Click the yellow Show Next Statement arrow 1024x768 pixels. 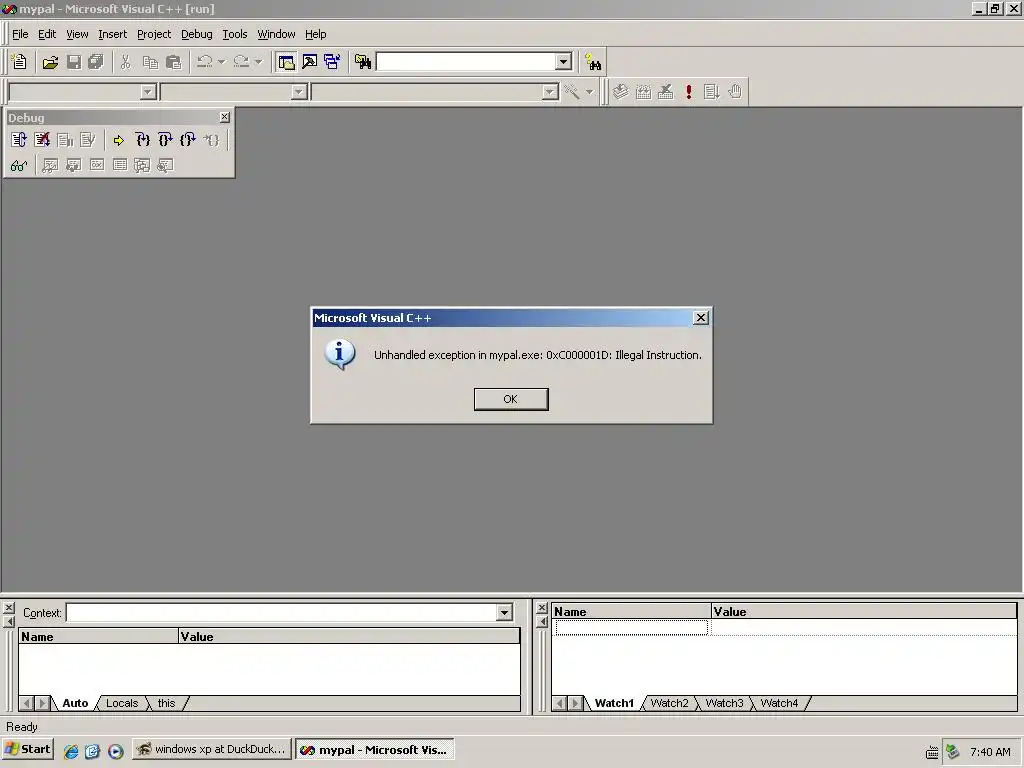118,140
